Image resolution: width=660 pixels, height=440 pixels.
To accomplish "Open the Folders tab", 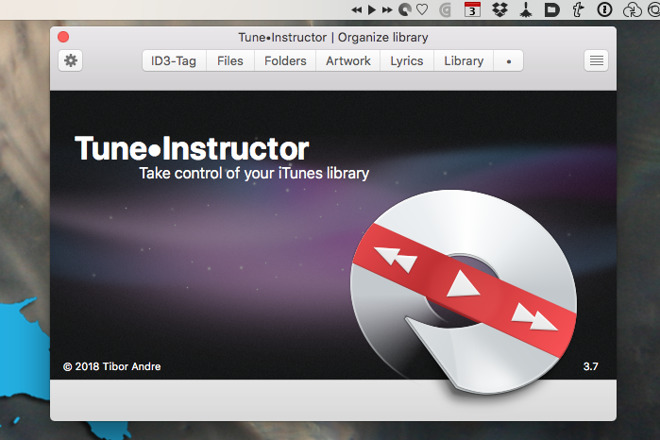I will 285,61.
